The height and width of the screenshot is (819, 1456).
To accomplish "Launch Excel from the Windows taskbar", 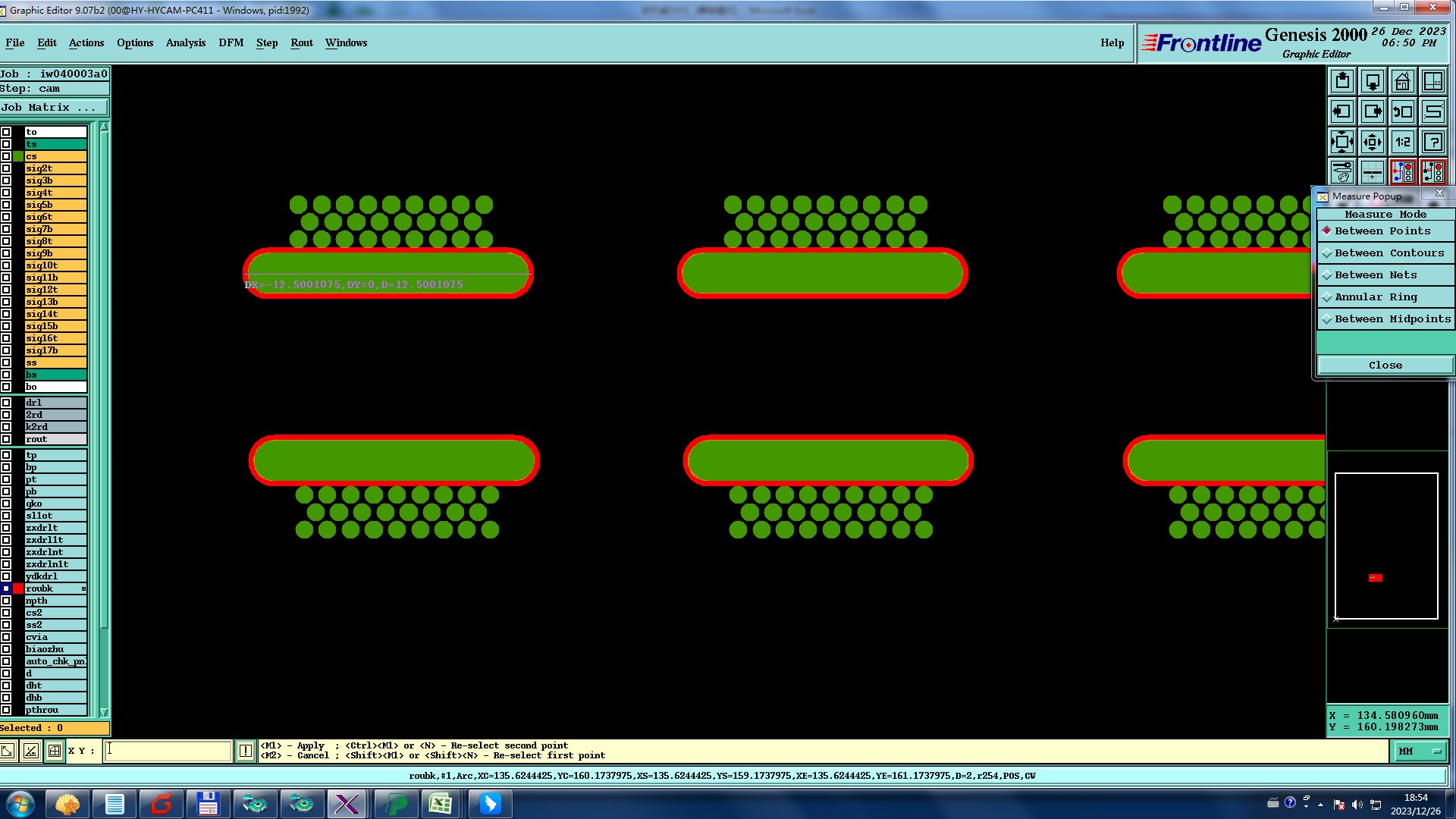I will (x=441, y=804).
